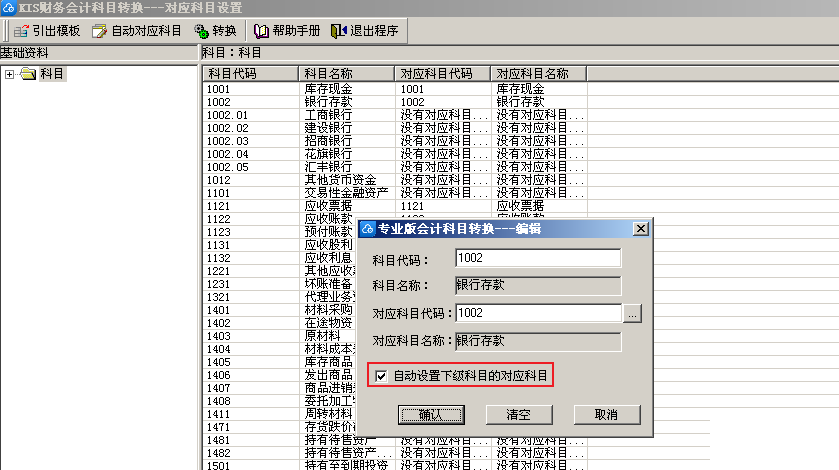Expand the 科目 tree node
The image size is (839, 470).
pyautogui.click(x=9, y=74)
